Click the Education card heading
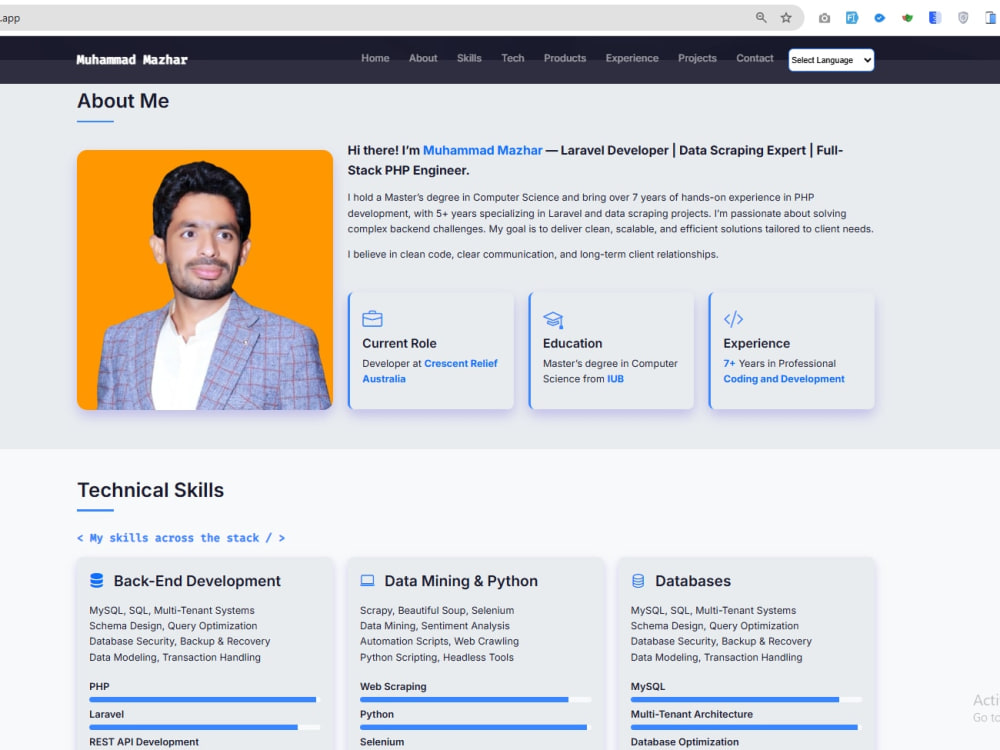Image resolution: width=1000 pixels, height=750 pixels. coord(572,343)
